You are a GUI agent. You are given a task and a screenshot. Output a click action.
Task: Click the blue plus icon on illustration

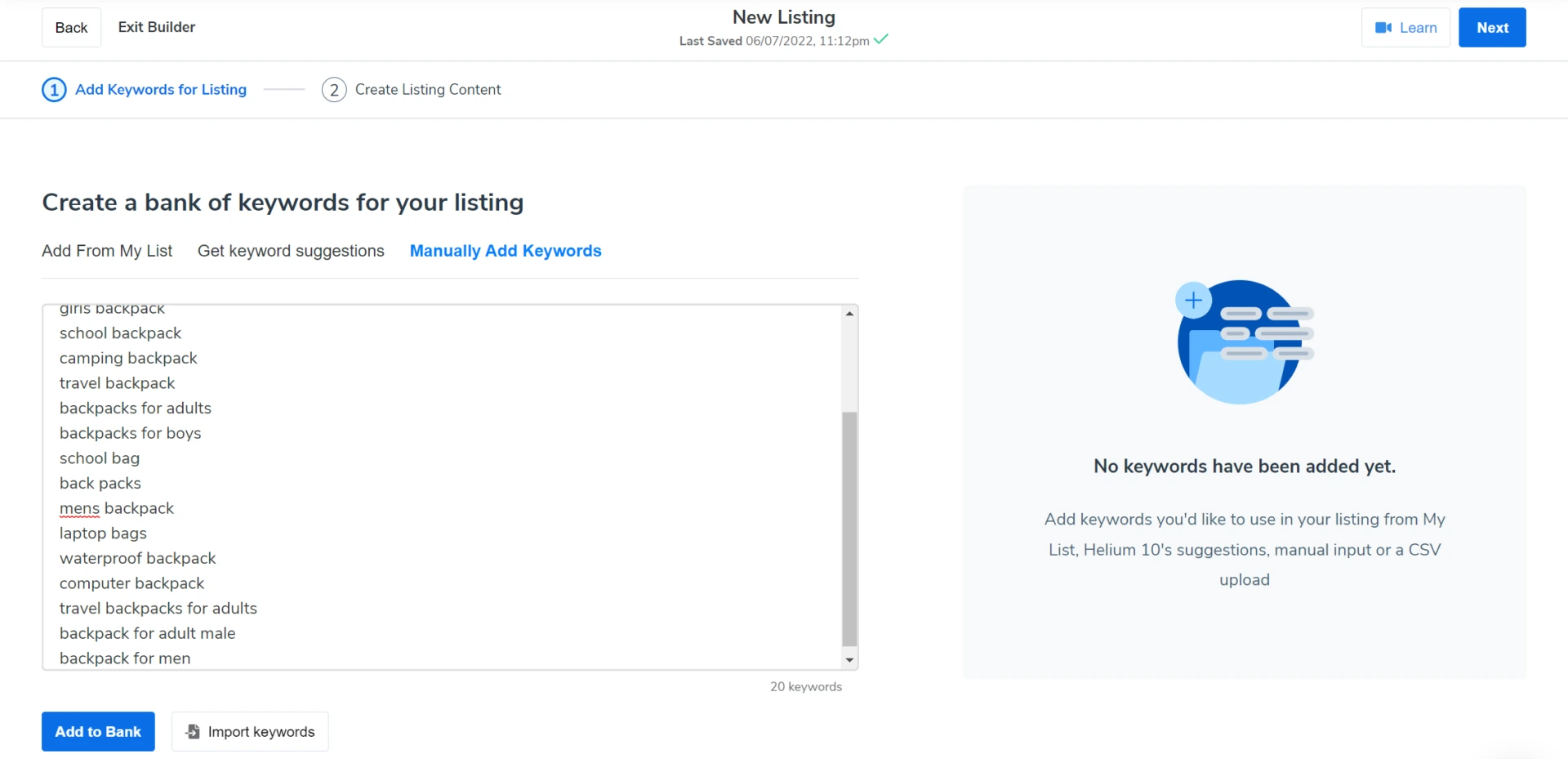click(x=1193, y=301)
